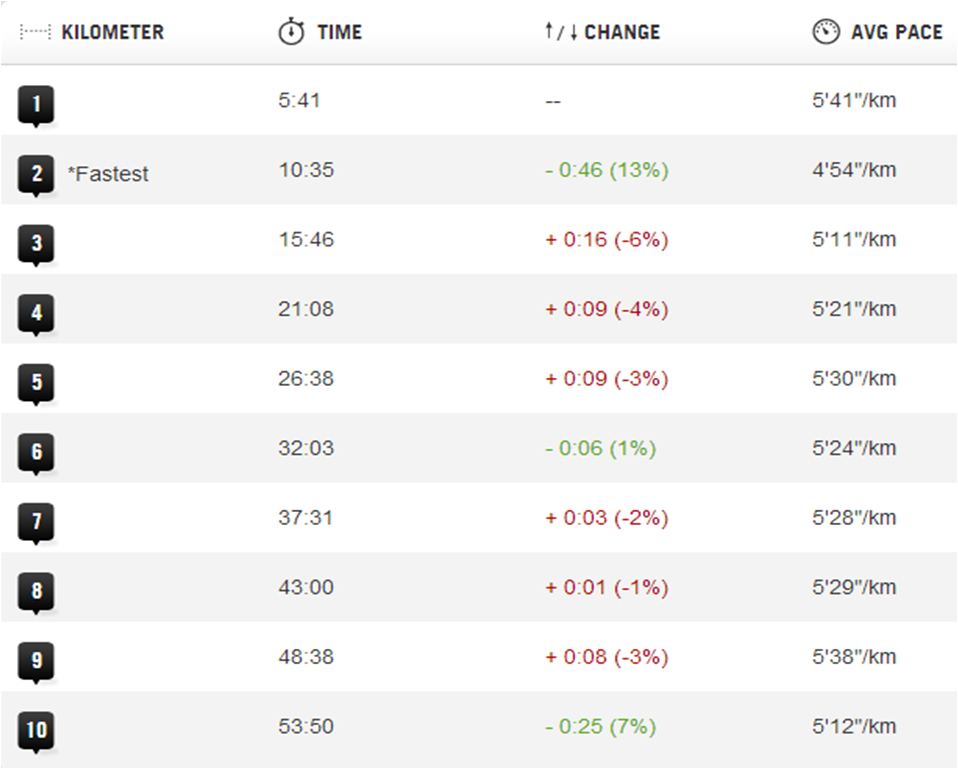Click the kilometer 7 marker badge
Screen dimensions: 958x769
pos(36,521)
